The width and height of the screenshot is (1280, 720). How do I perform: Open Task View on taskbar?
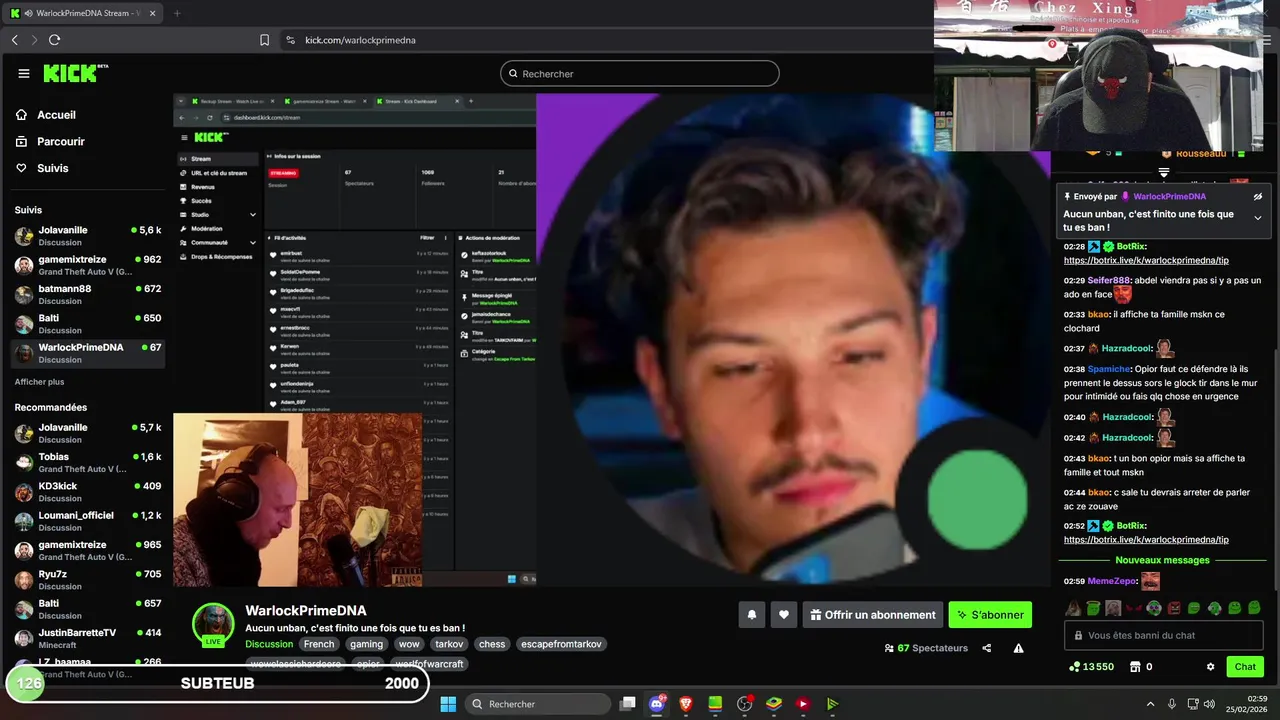pyautogui.click(x=627, y=704)
